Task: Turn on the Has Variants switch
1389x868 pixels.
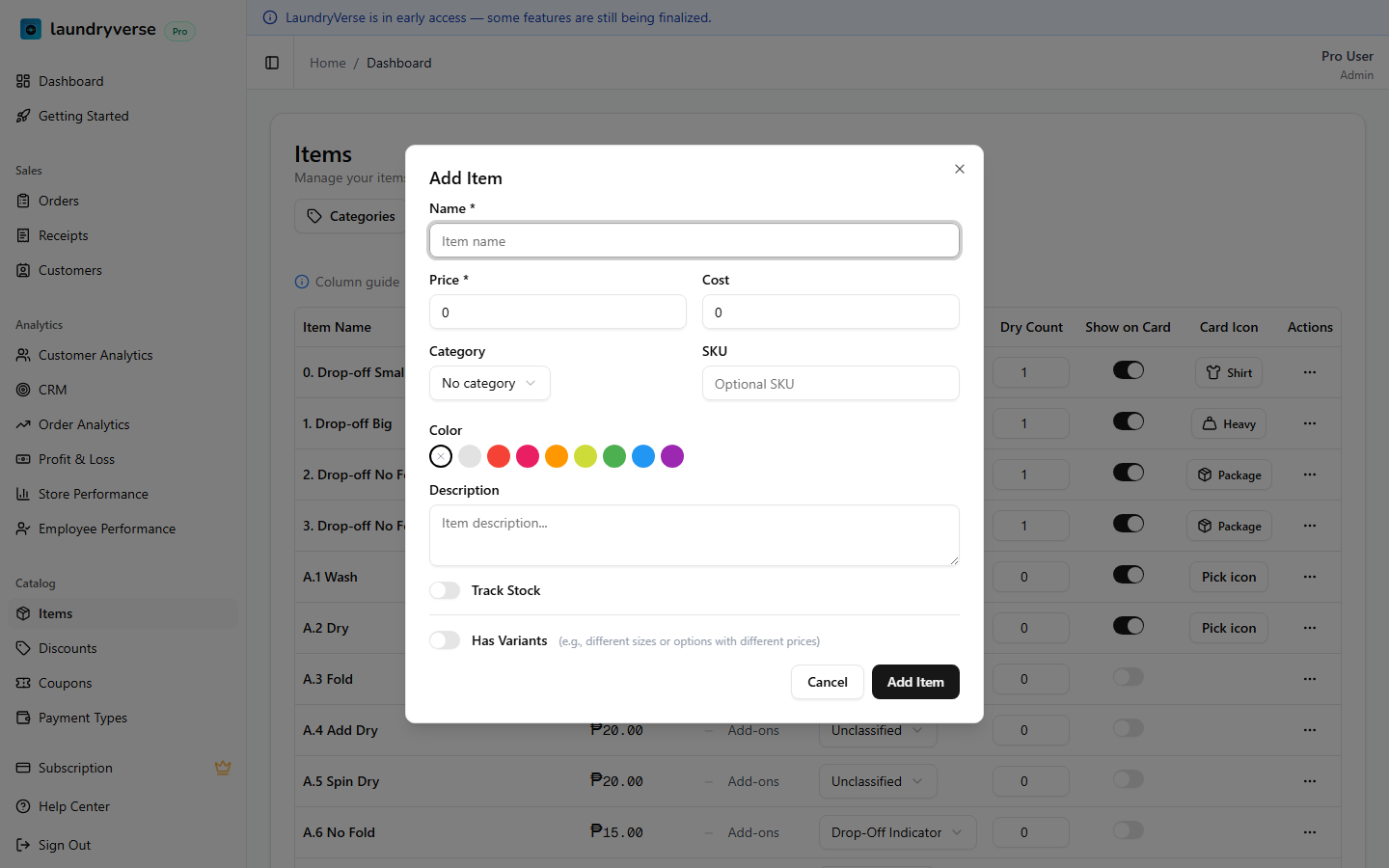Action: click(445, 640)
